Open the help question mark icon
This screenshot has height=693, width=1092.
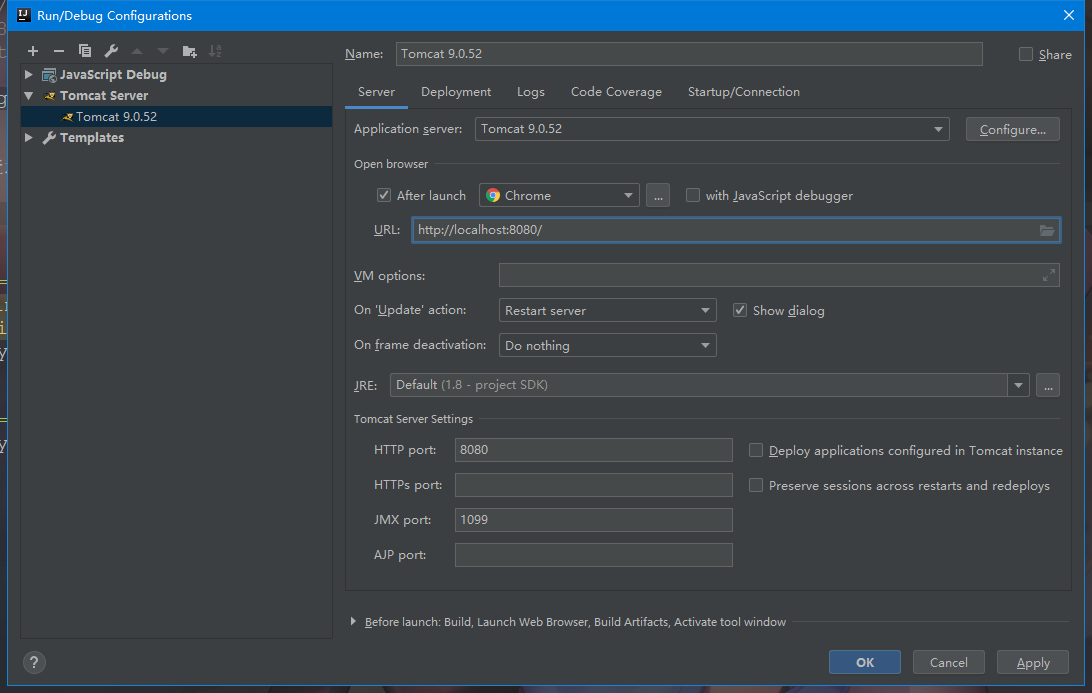(x=34, y=662)
